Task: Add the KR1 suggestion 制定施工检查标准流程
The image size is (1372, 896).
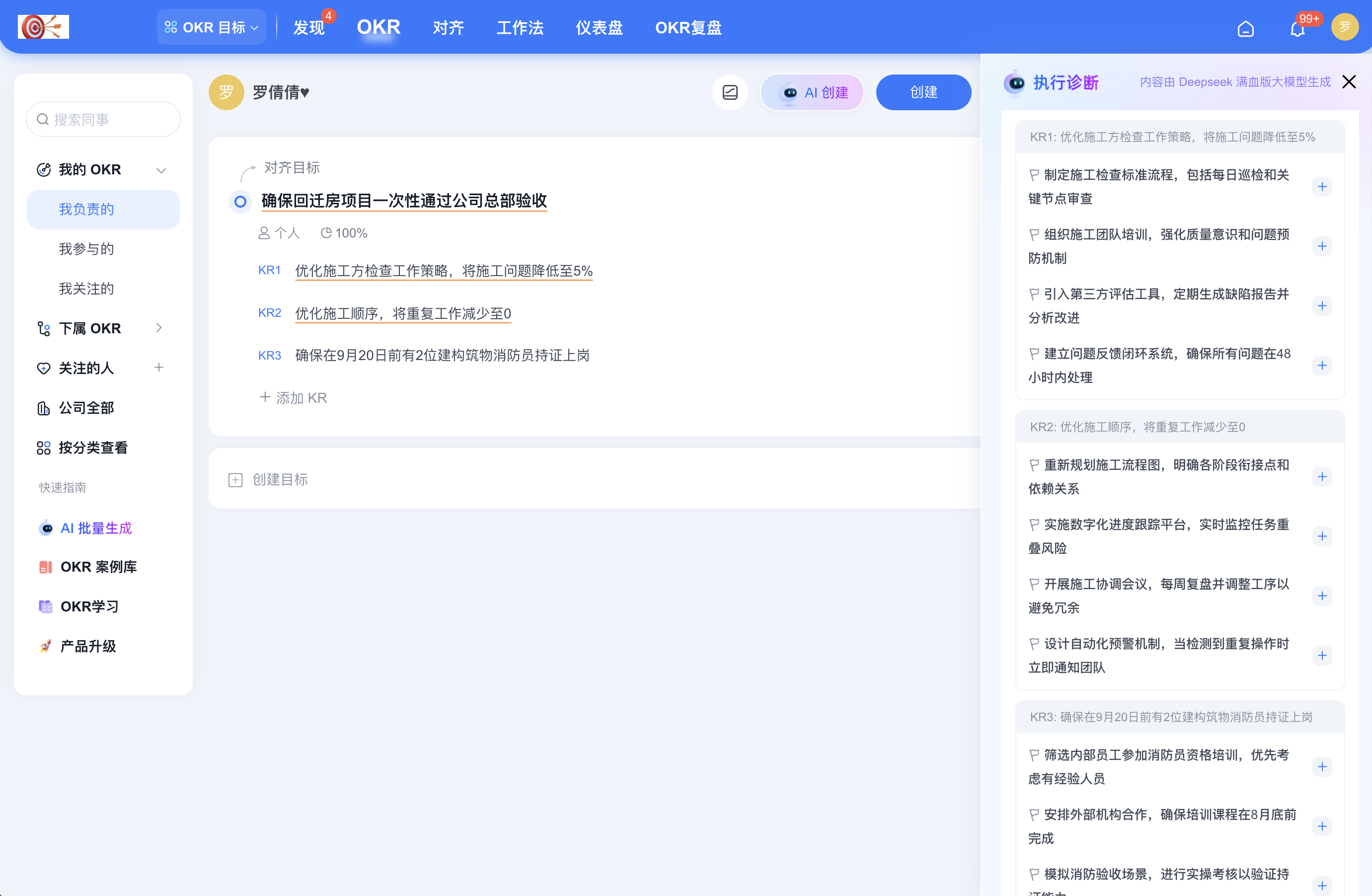Action: 1322,186
